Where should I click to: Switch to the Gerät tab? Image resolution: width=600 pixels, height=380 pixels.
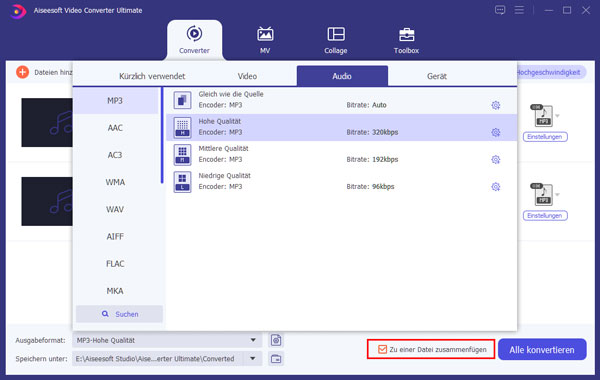(437, 76)
